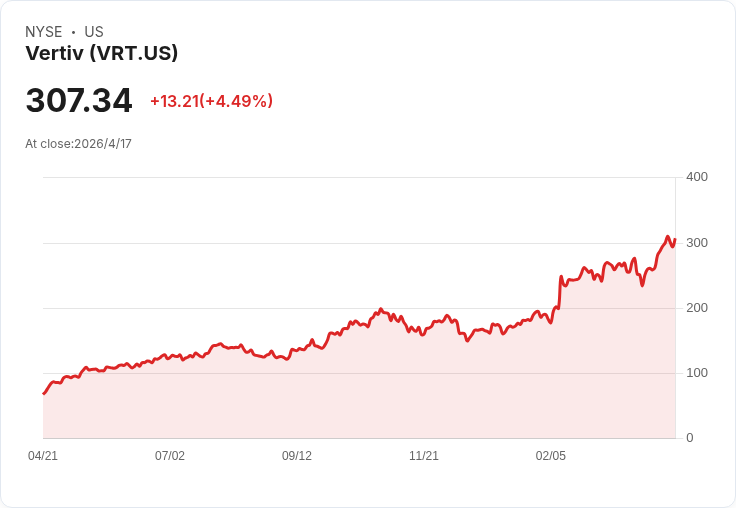Click the At close:2026/4/17 timestamp

(78, 144)
